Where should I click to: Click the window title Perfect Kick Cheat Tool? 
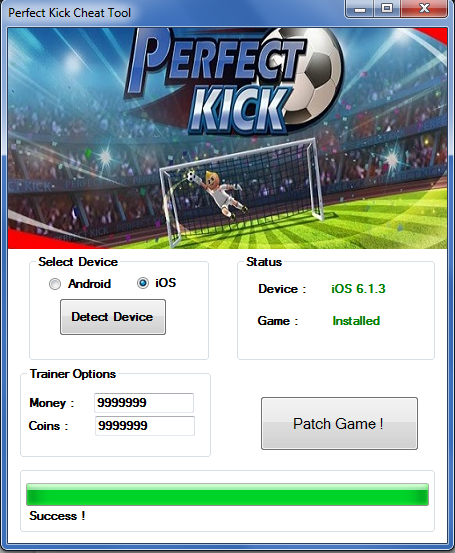pos(69,13)
